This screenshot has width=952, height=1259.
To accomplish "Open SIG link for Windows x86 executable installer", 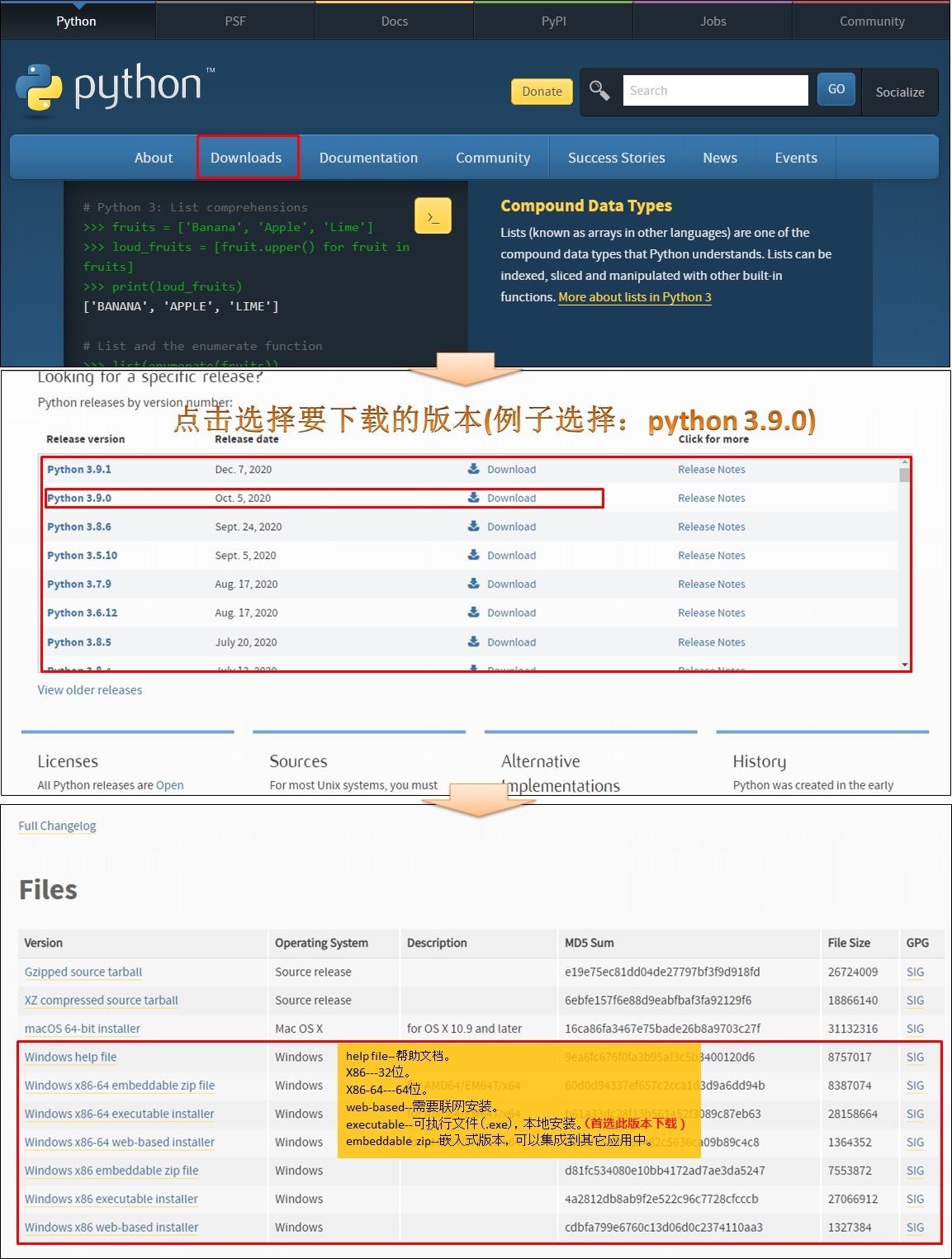I will point(915,1199).
